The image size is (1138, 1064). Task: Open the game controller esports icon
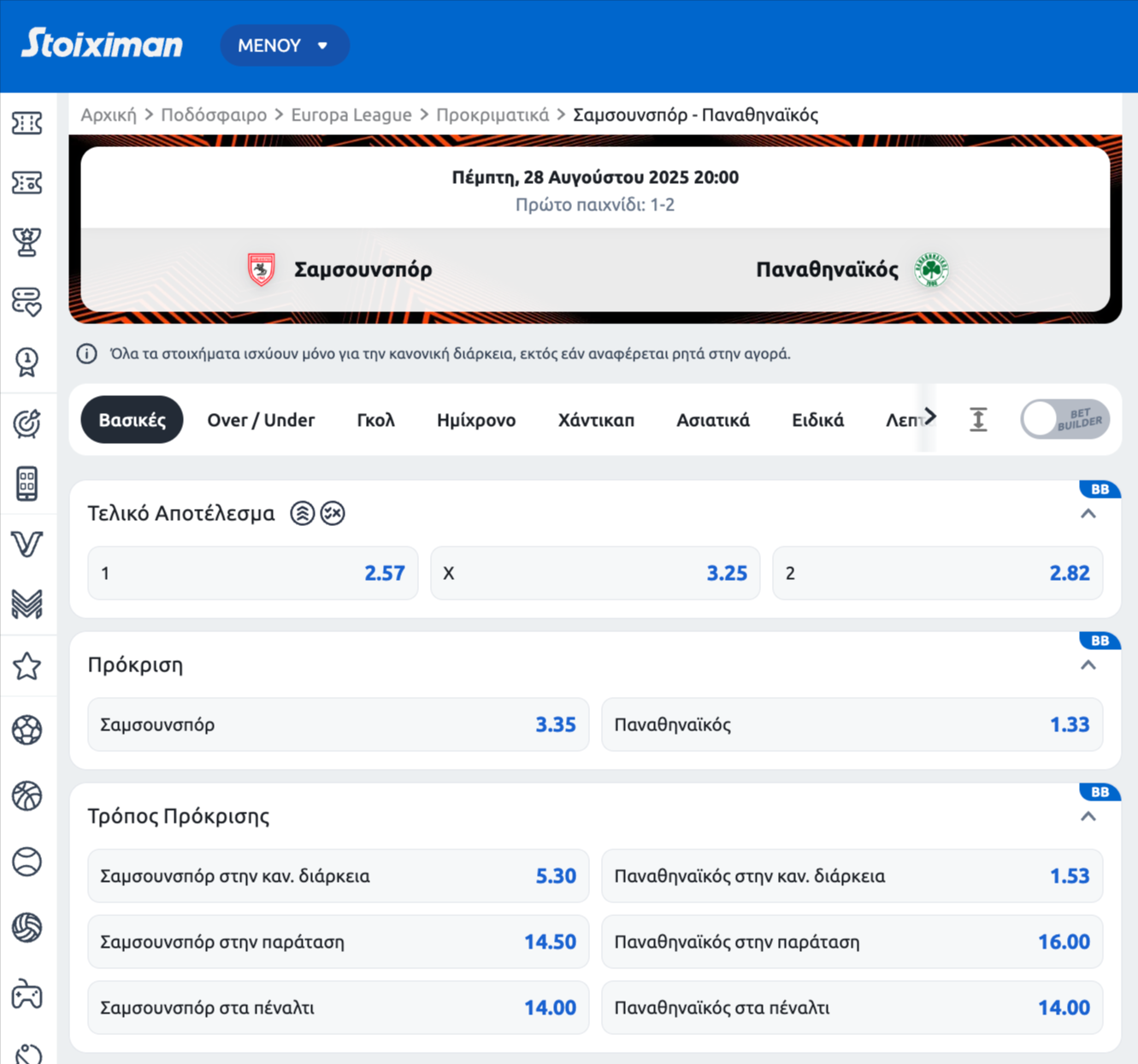(27, 995)
